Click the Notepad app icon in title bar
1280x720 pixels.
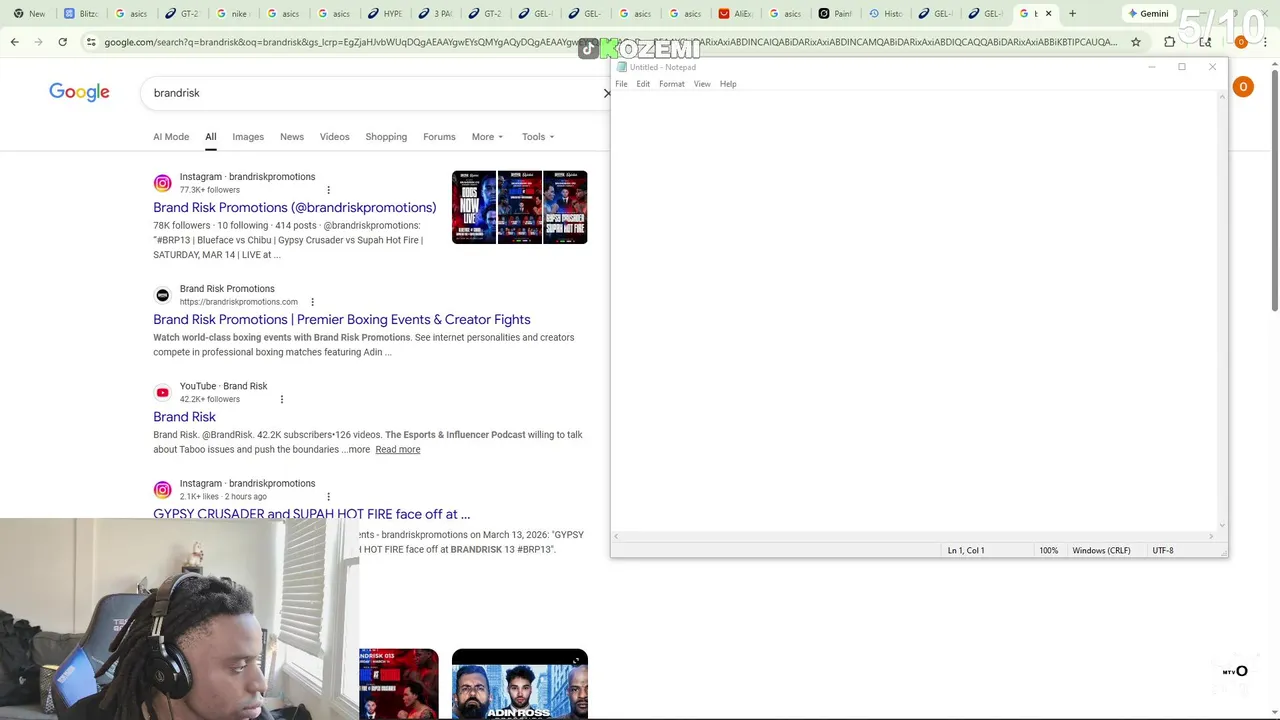[x=622, y=67]
